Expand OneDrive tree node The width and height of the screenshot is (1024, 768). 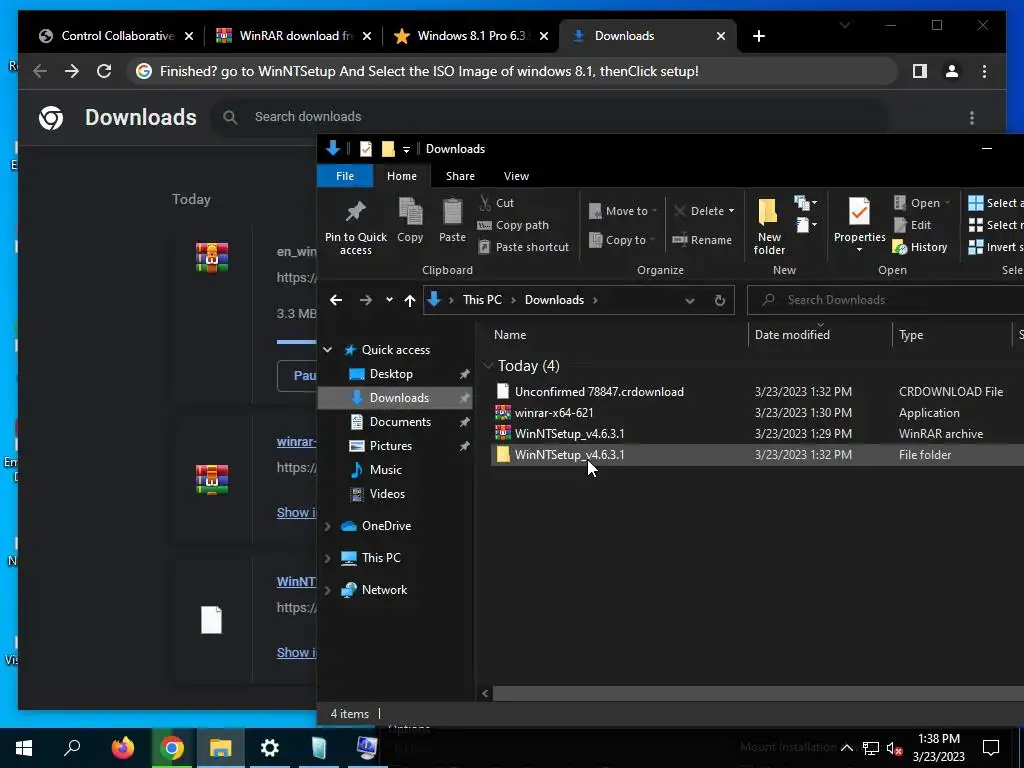pyautogui.click(x=328, y=526)
